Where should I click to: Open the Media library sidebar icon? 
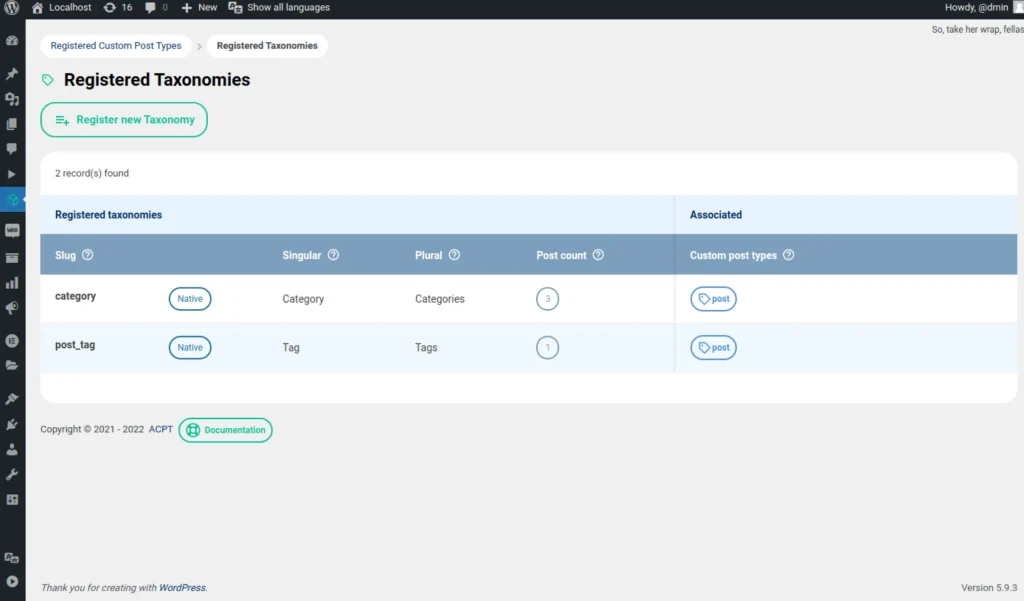tap(12, 98)
